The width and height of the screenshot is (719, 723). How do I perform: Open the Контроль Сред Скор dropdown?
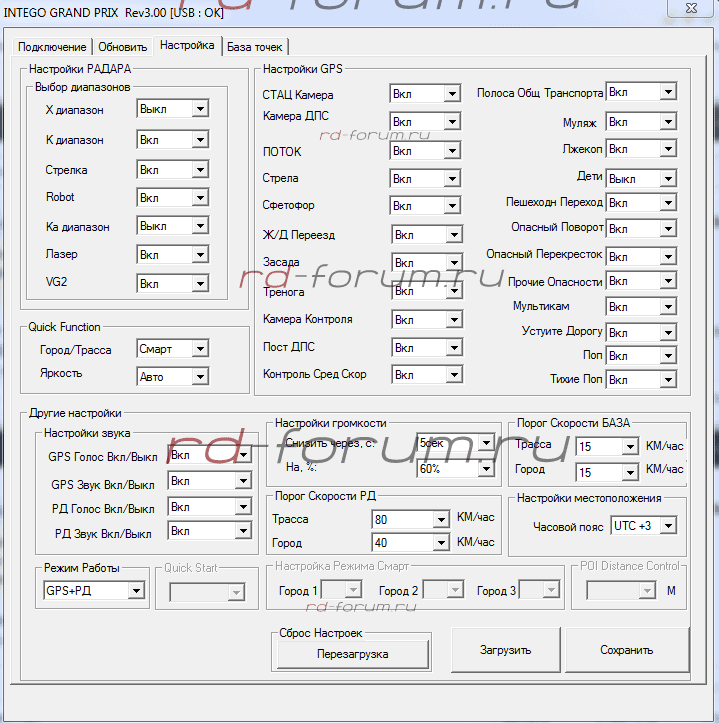coord(427,375)
